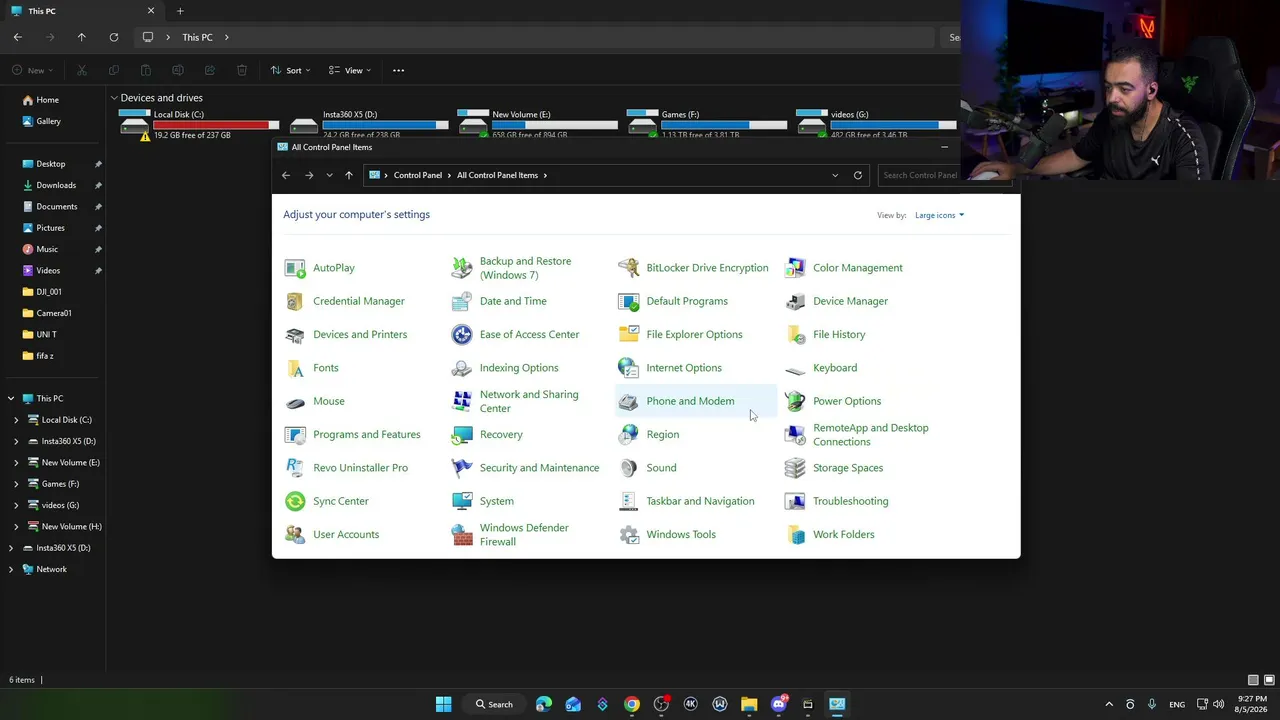
Task: Open the AutoPlay icon in Control Panel
Action: click(295, 268)
